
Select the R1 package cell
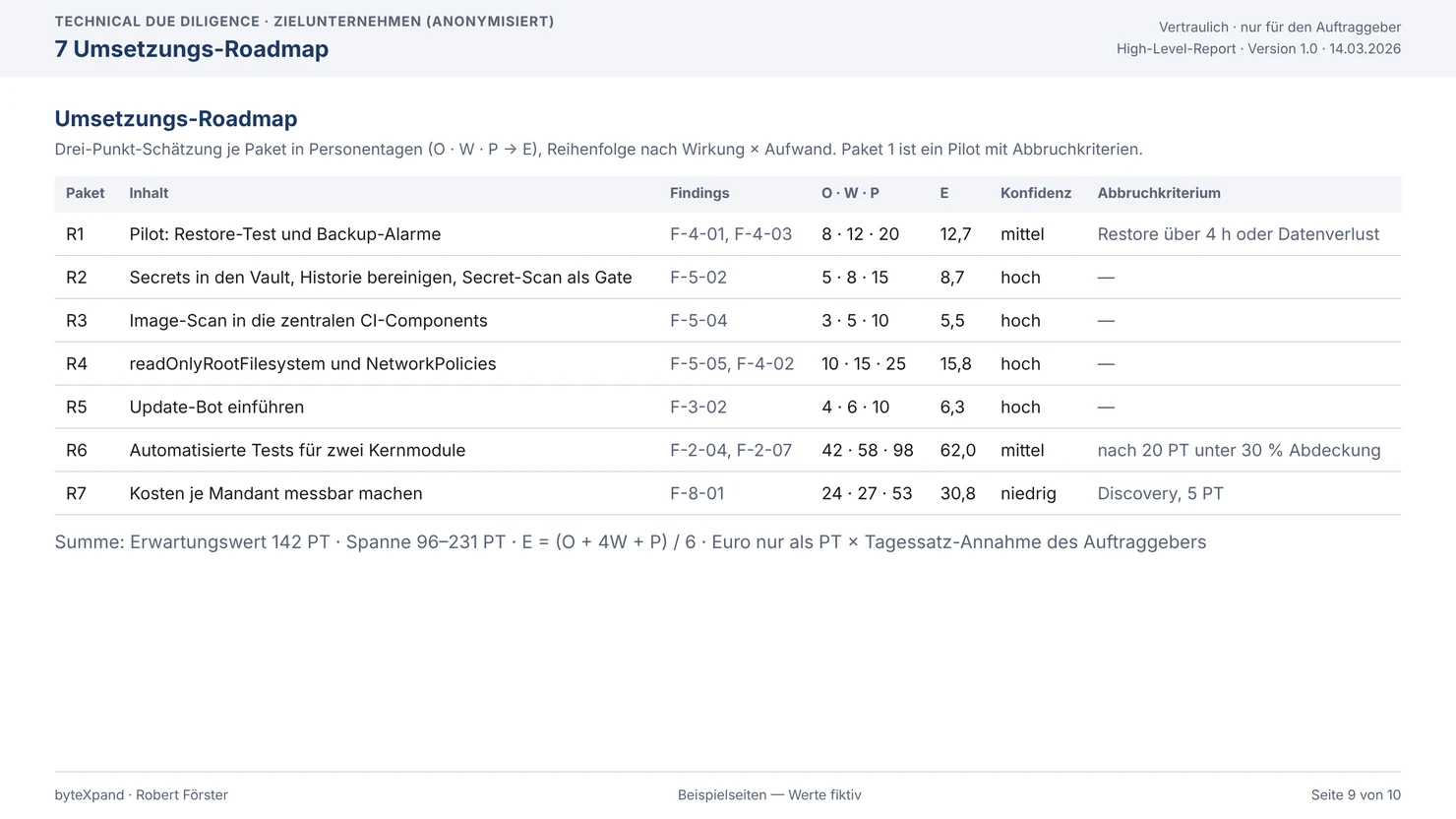pos(76,234)
